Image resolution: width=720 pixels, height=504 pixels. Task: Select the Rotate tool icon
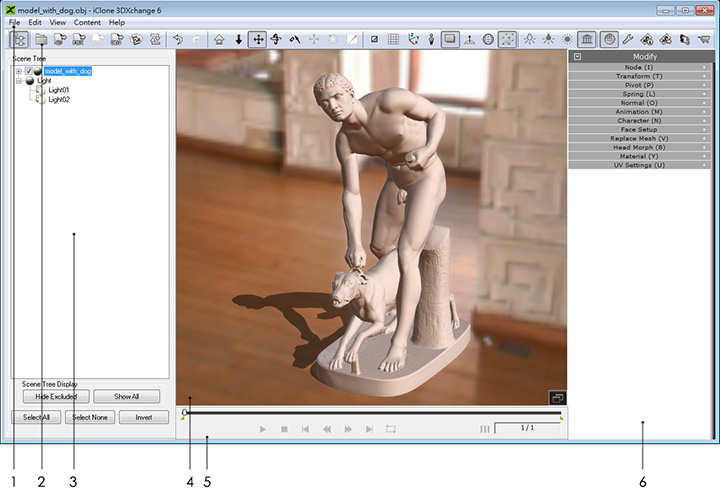276,39
